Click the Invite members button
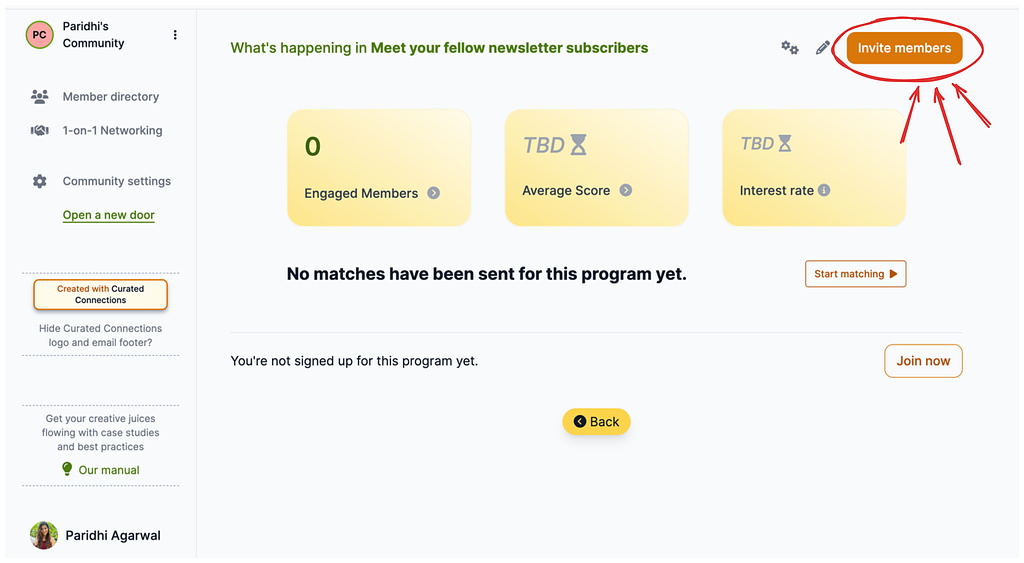 (904, 48)
